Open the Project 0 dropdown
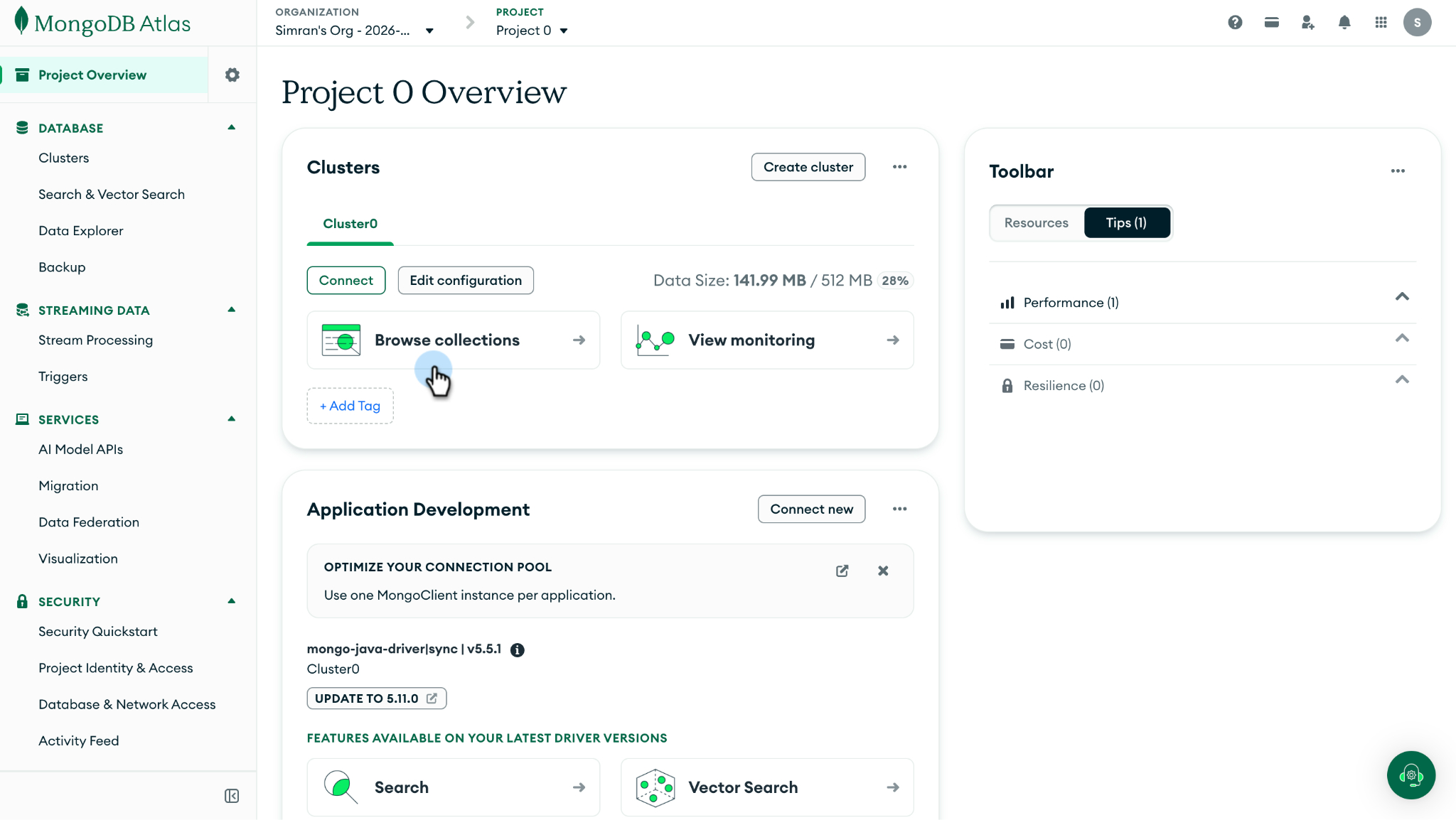Image resolution: width=1456 pixels, height=820 pixels. click(532, 31)
